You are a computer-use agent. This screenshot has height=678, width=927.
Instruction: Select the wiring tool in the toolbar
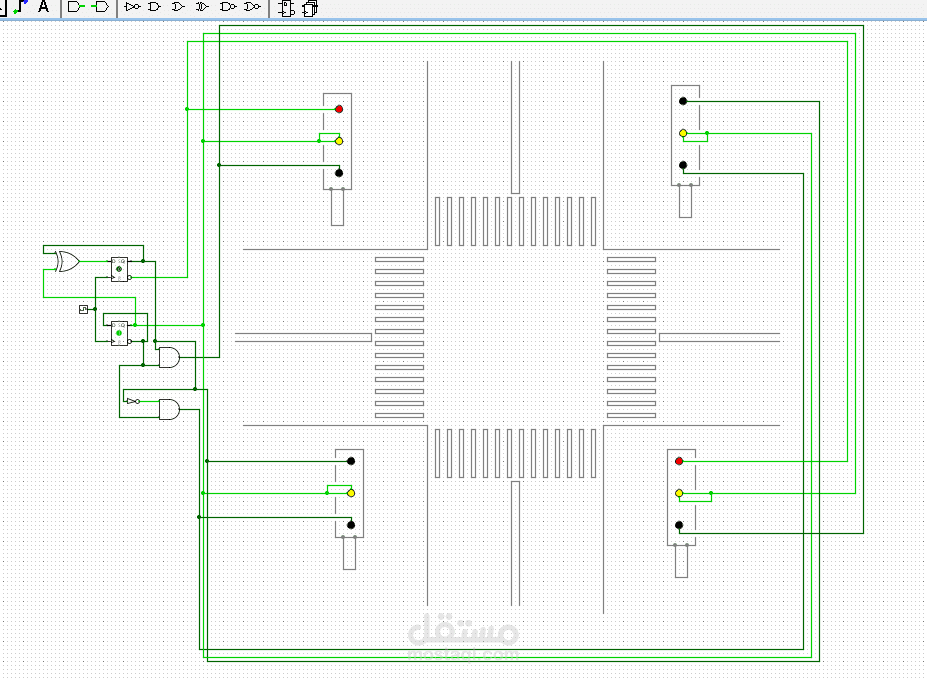[20, 7]
